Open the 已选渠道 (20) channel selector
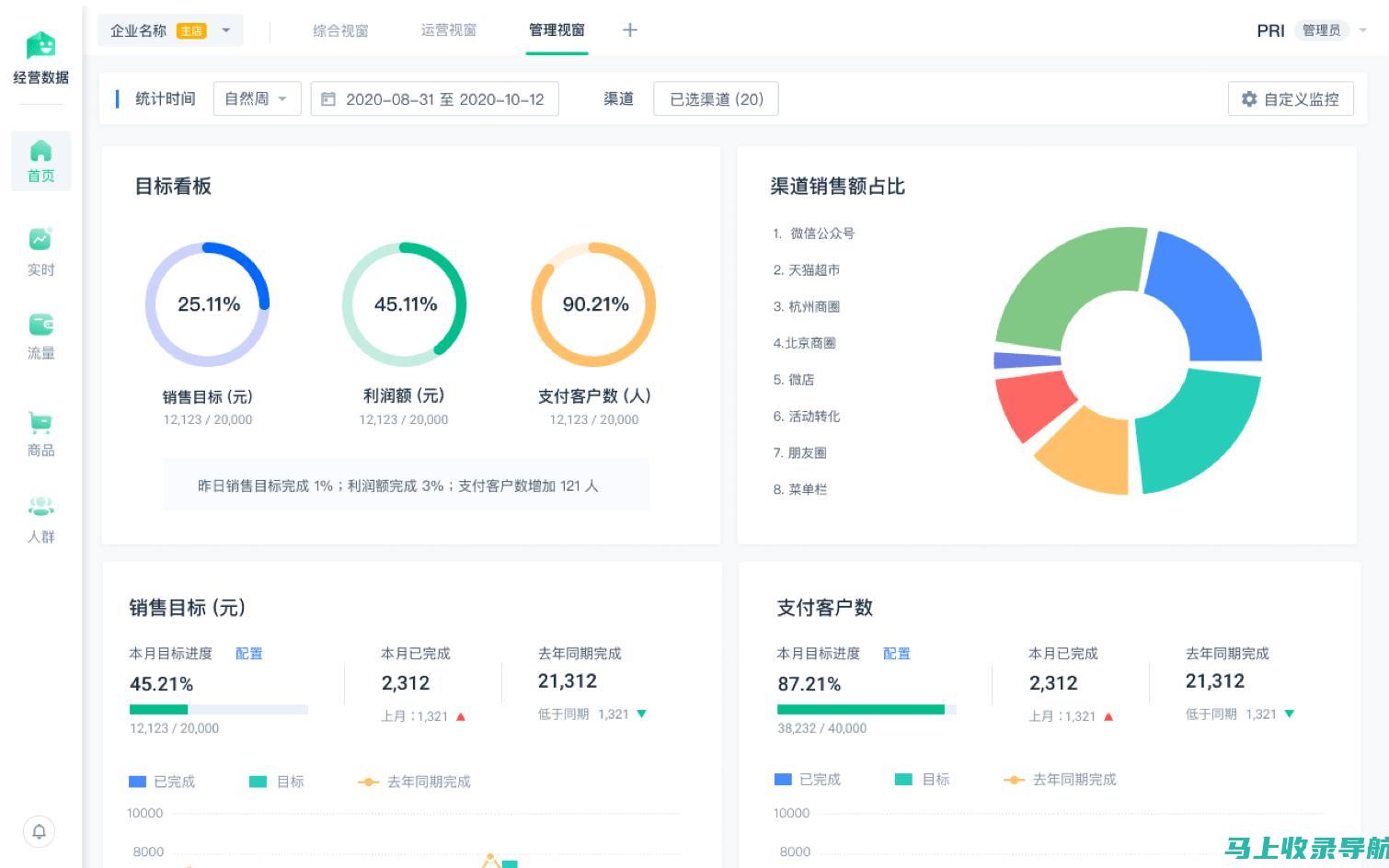The width and height of the screenshot is (1389, 868). point(716,99)
